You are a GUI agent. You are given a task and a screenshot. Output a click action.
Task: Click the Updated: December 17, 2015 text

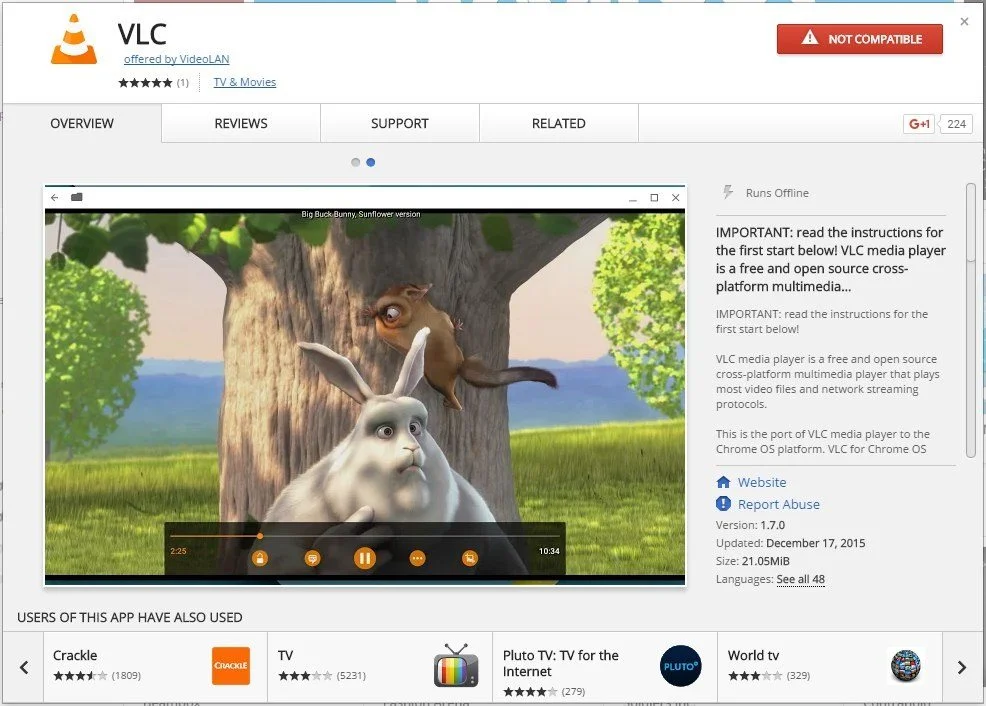click(790, 543)
